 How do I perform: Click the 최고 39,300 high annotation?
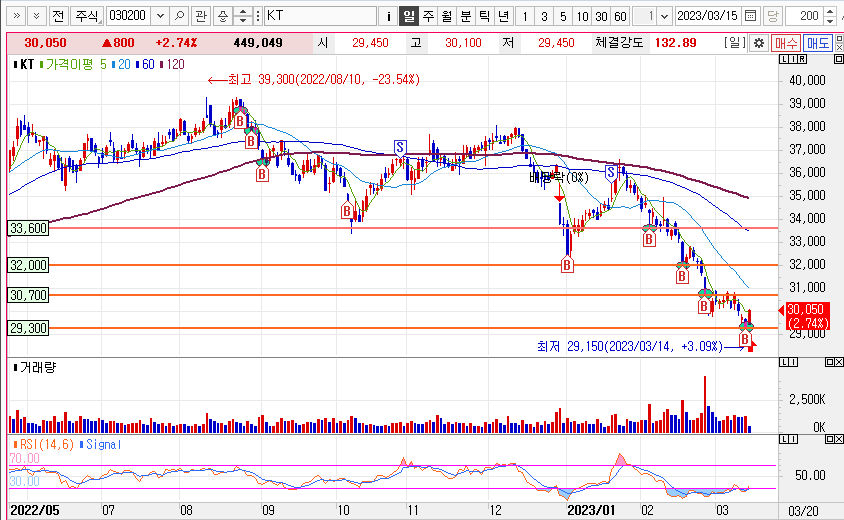[x=314, y=80]
